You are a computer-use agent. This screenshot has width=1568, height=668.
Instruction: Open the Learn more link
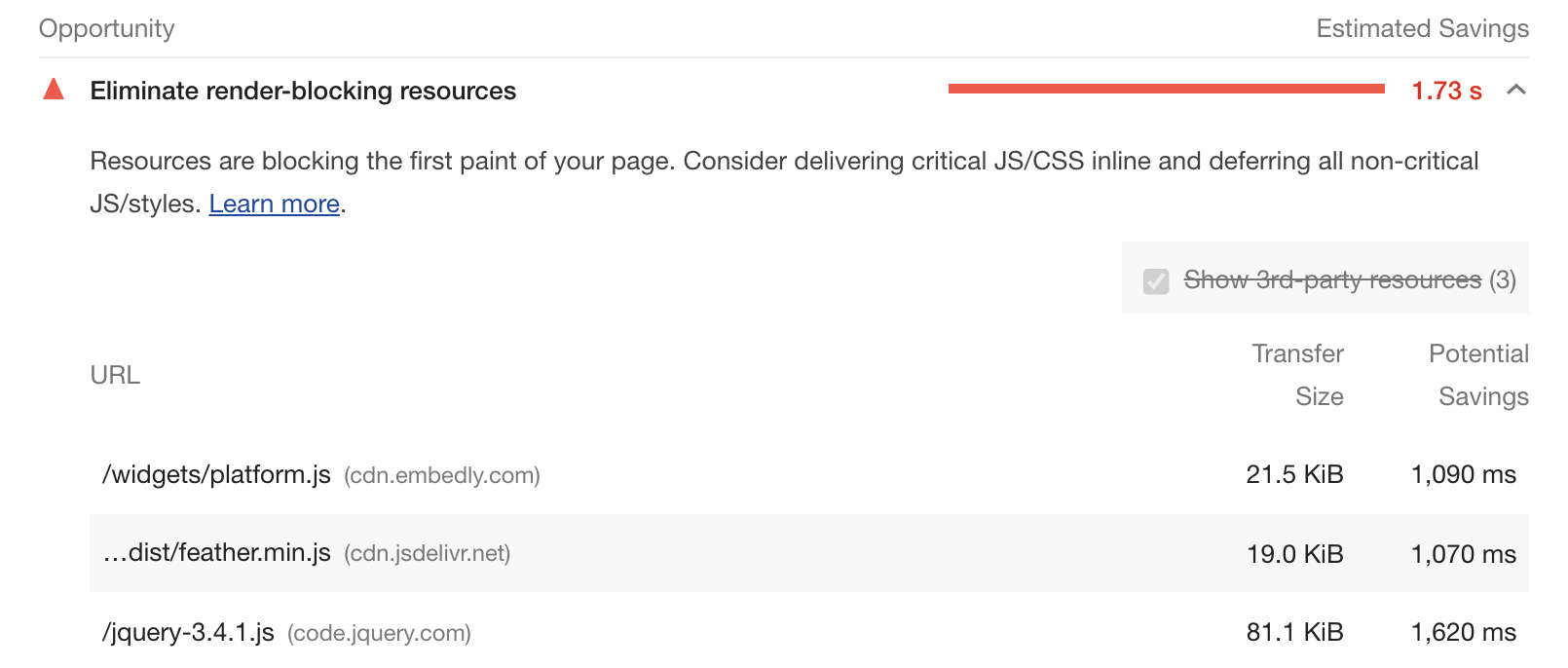tap(274, 204)
